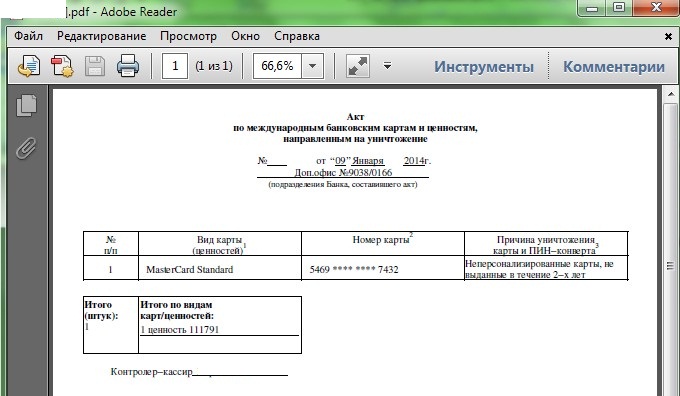Open the Комментарии pane
The image size is (680, 396).
(x=614, y=66)
